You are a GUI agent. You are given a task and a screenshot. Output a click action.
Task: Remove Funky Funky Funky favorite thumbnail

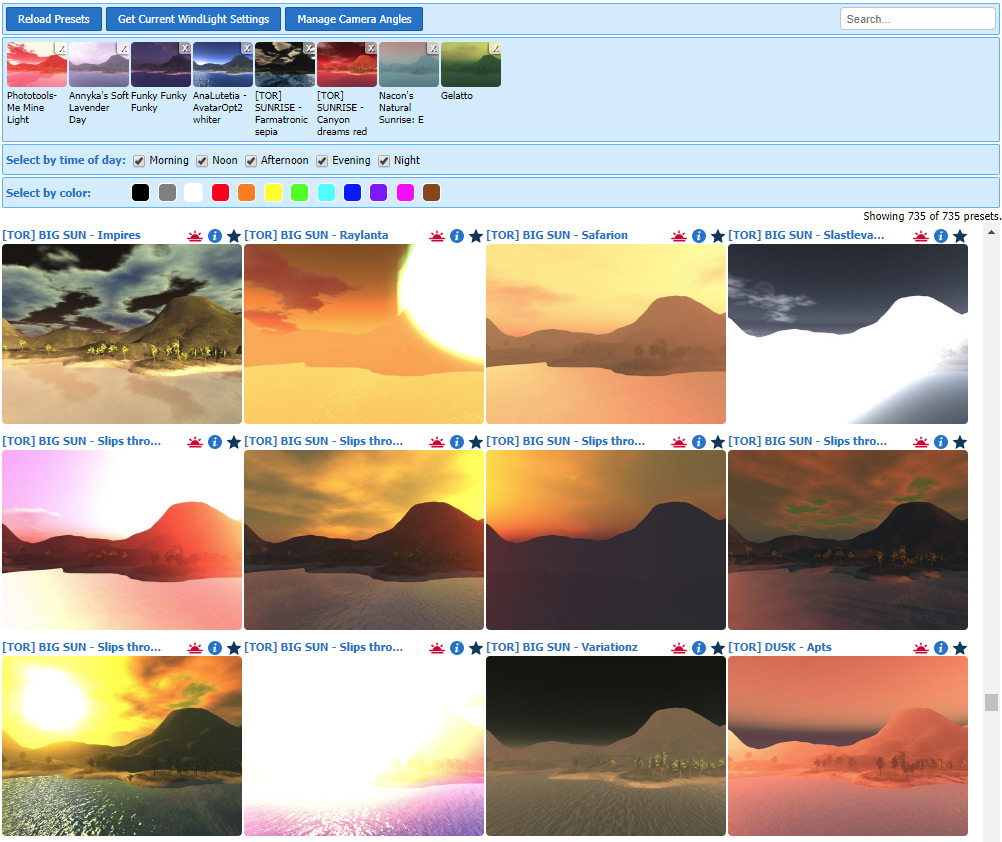[x=185, y=48]
